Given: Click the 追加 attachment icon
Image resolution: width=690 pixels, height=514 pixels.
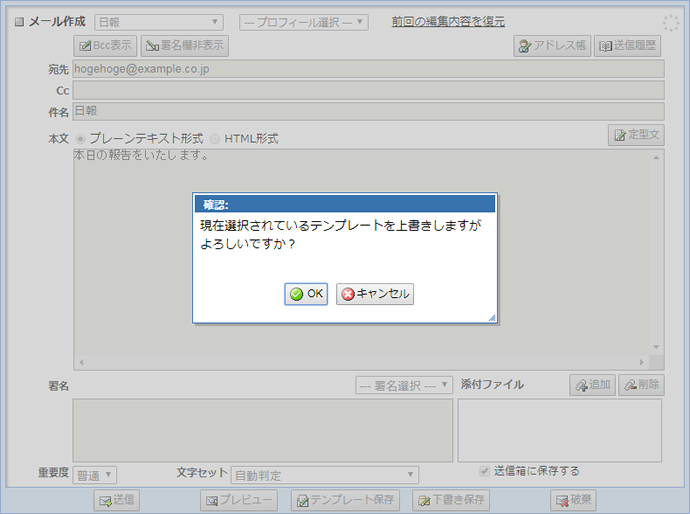Looking at the screenshot, I should point(581,386).
